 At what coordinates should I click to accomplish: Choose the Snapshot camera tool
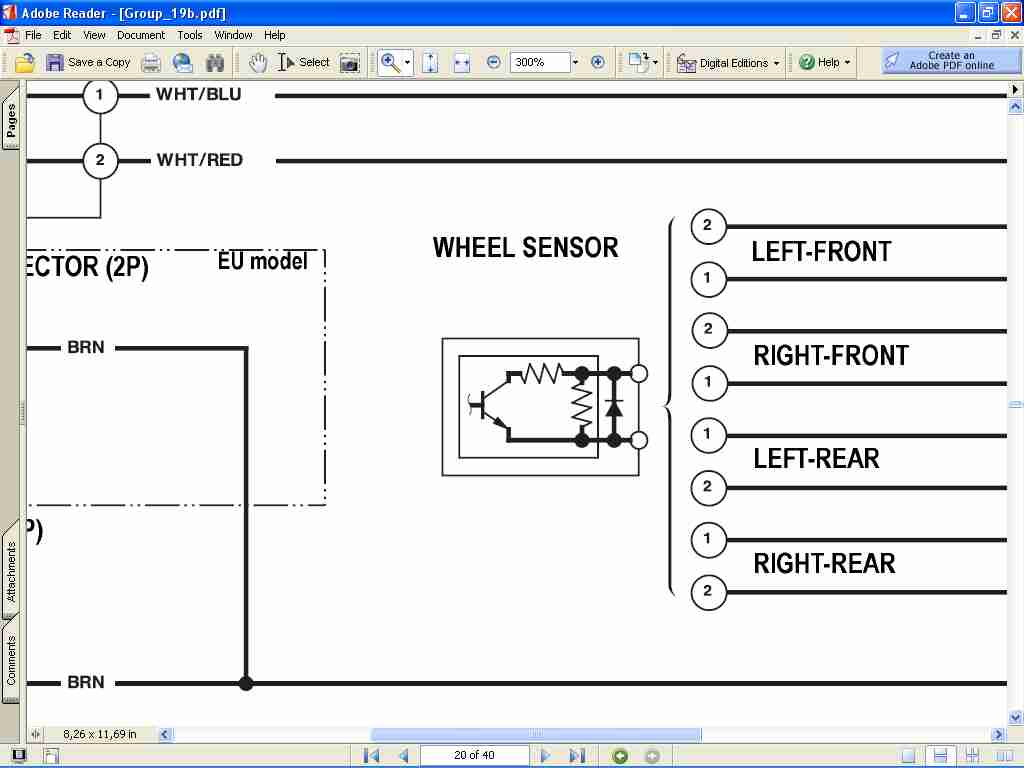[350, 63]
